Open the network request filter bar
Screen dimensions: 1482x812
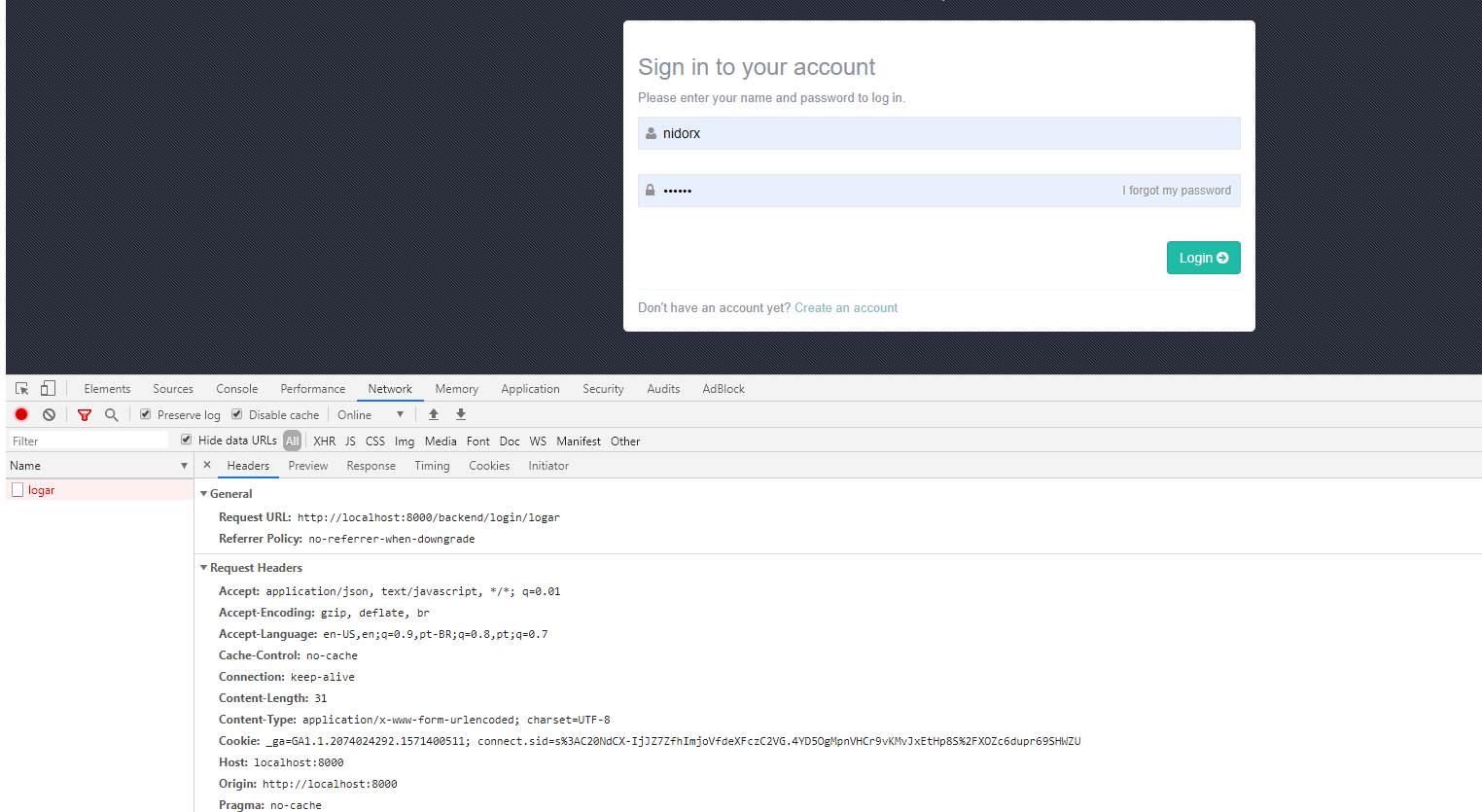coord(85,414)
